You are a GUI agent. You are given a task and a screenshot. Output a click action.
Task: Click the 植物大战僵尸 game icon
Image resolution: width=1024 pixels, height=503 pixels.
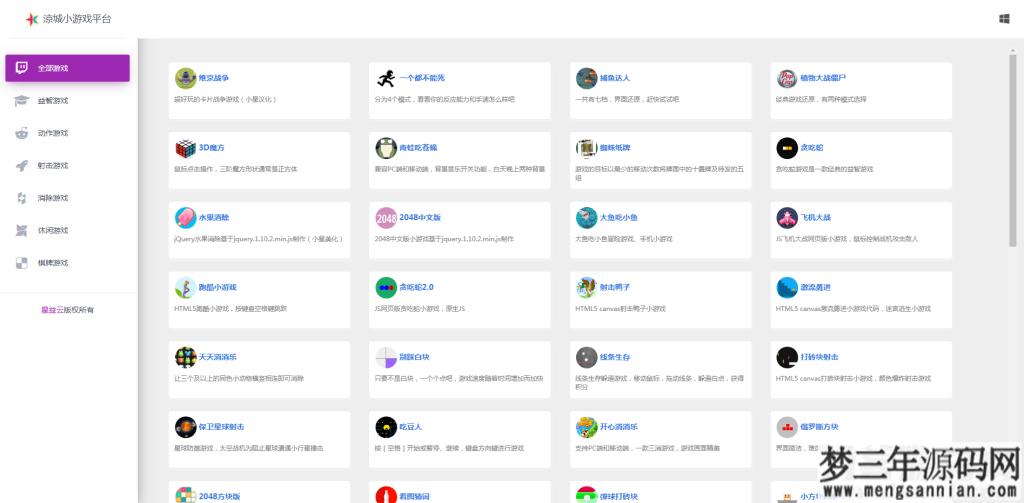click(x=787, y=78)
